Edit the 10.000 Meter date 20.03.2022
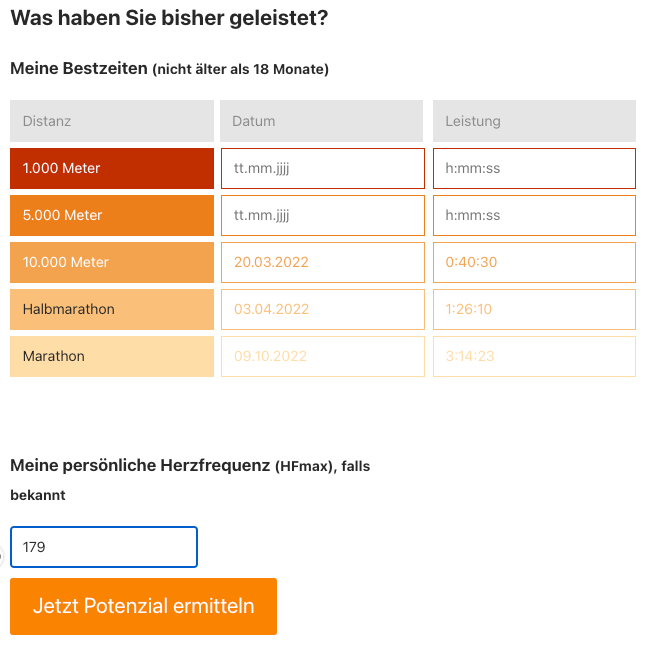This screenshot has height=646, width=646. (x=322, y=262)
